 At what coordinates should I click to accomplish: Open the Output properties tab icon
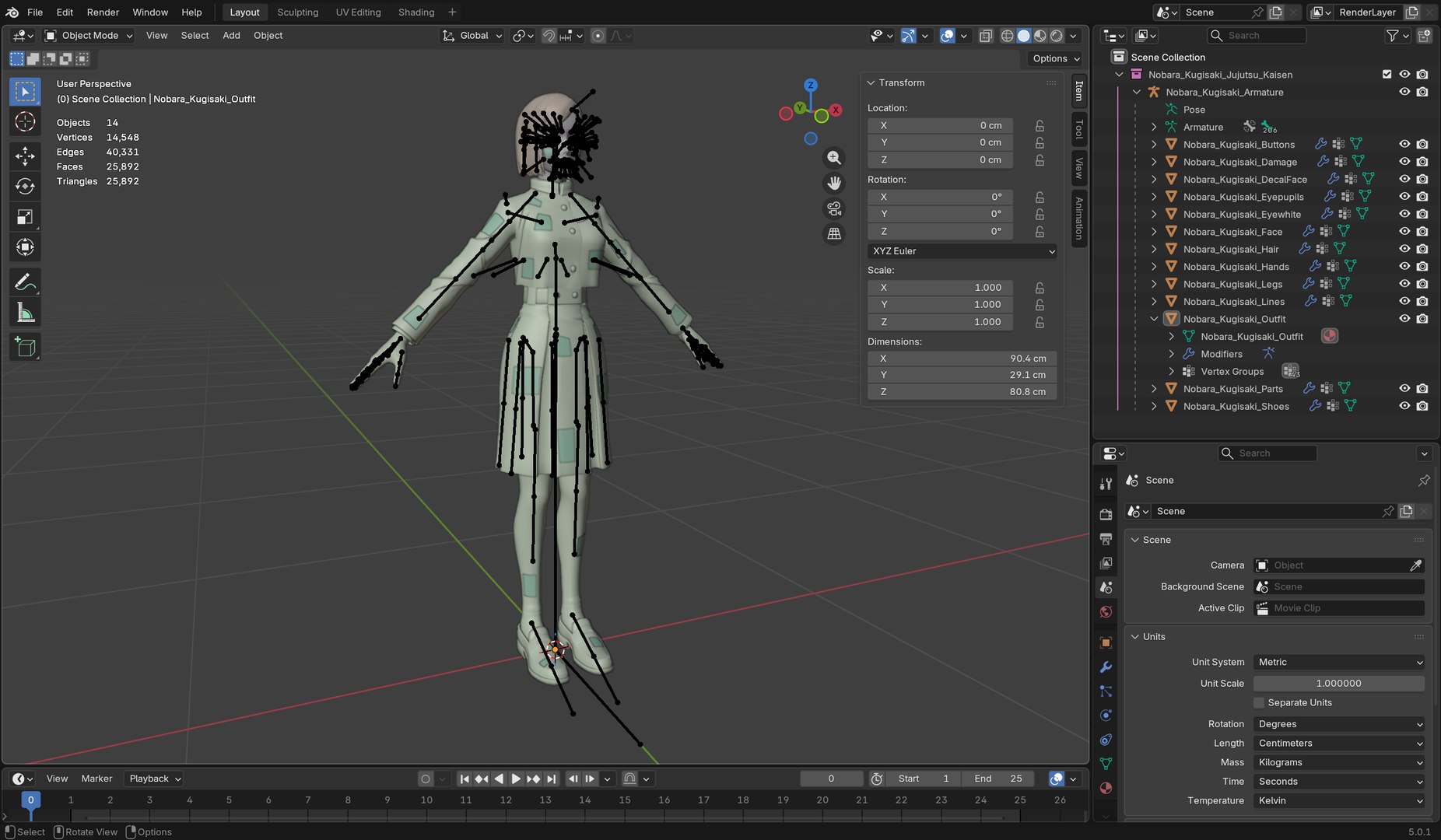1106,538
